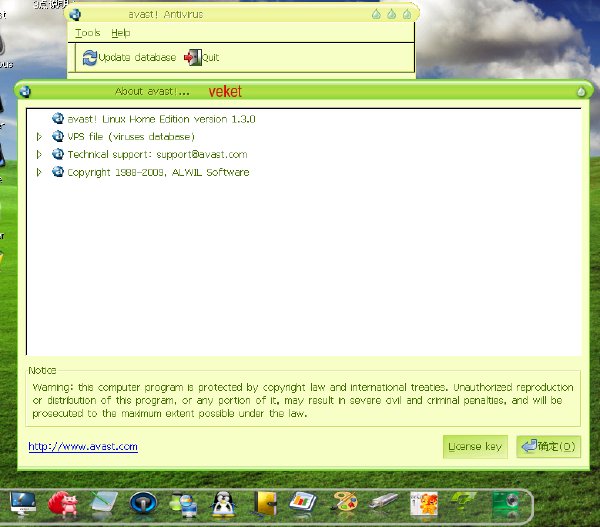
Task: Open the USB drive dock icon
Action: (x=384, y=501)
